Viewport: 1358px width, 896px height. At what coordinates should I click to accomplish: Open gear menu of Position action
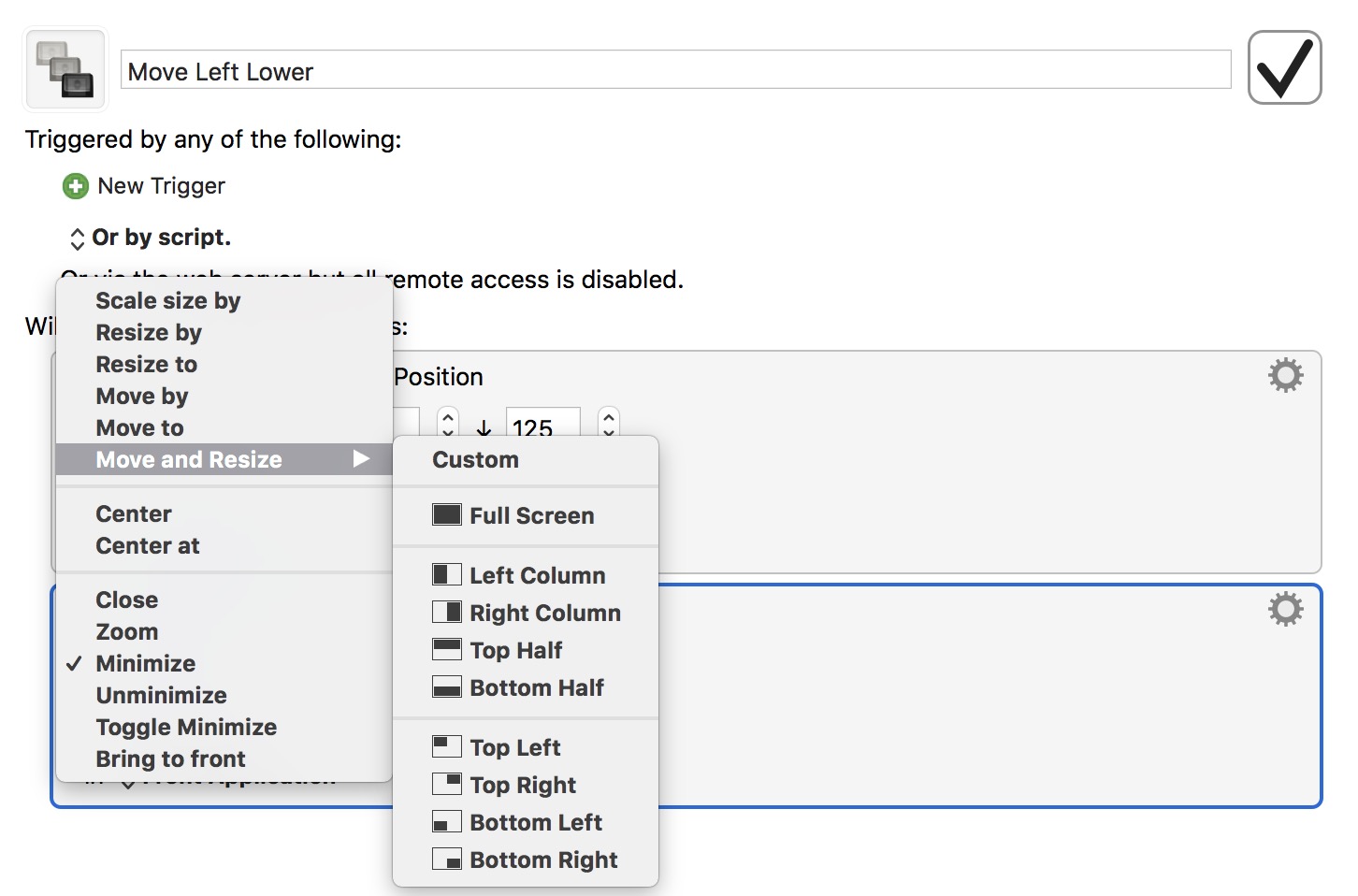pyautogui.click(x=1285, y=375)
